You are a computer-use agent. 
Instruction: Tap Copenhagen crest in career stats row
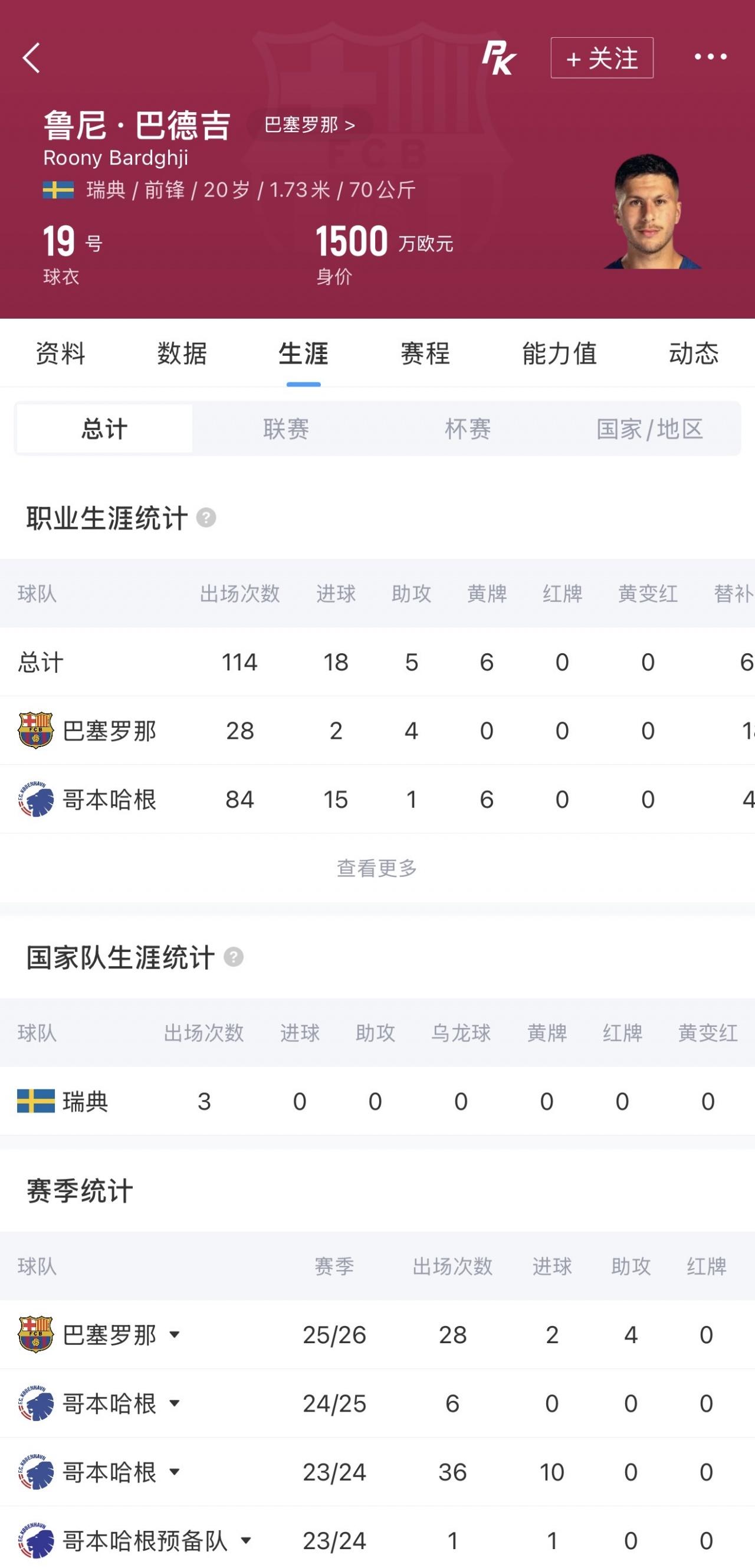pos(35,799)
